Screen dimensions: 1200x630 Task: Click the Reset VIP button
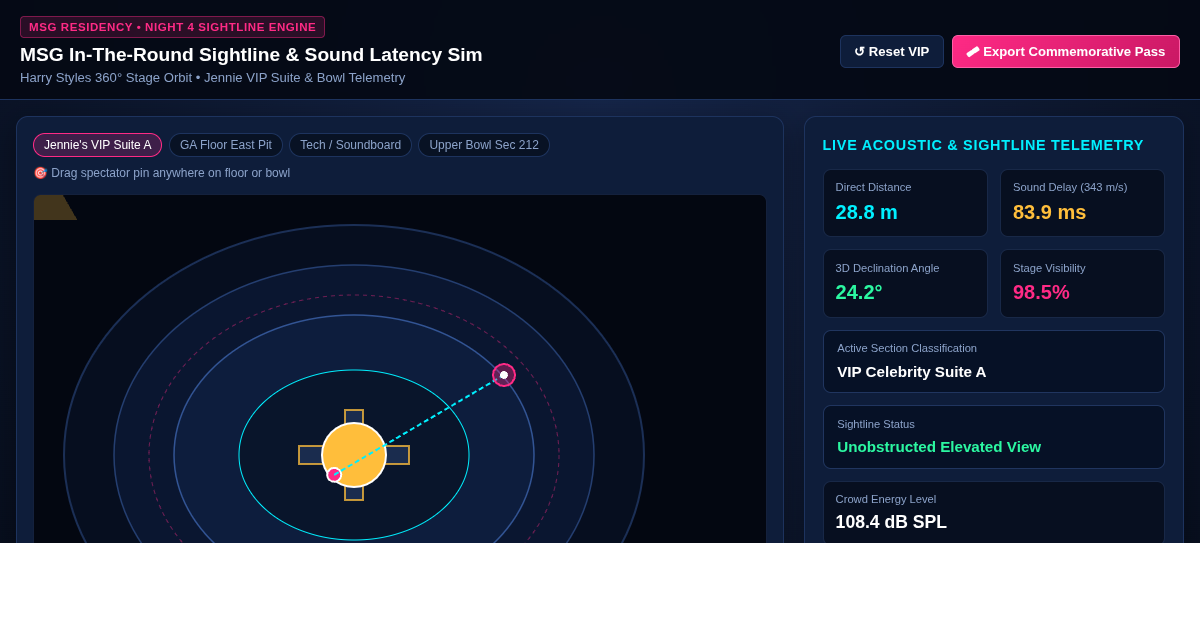click(x=892, y=52)
